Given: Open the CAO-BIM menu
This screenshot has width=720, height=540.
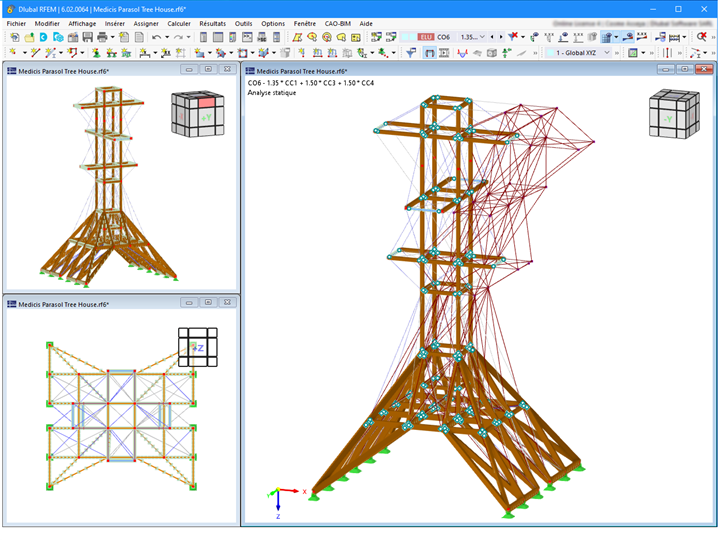Looking at the screenshot, I should tap(338, 23).
